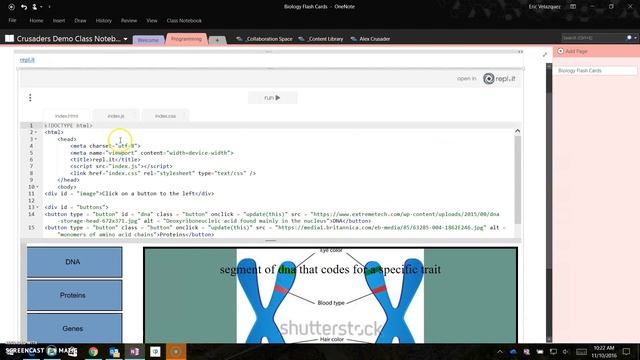Open the File menu

[12, 20]
